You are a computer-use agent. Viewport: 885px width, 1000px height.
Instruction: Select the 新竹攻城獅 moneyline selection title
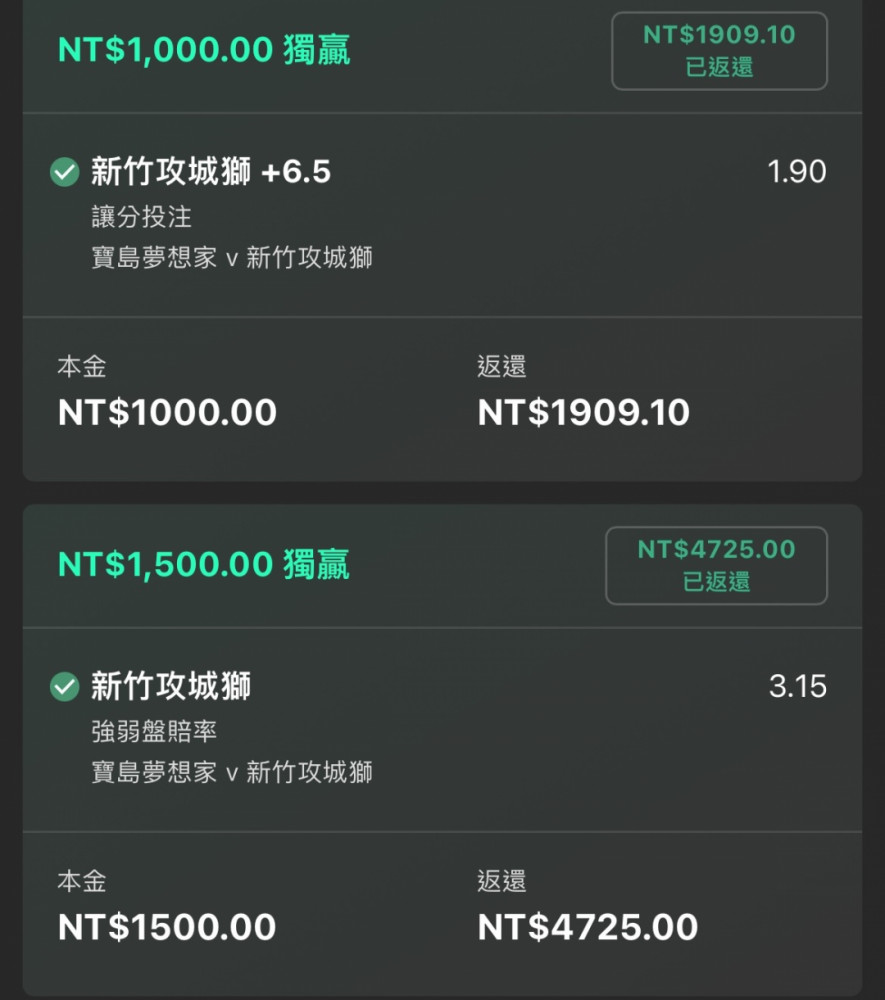click(x=171, y=686)
